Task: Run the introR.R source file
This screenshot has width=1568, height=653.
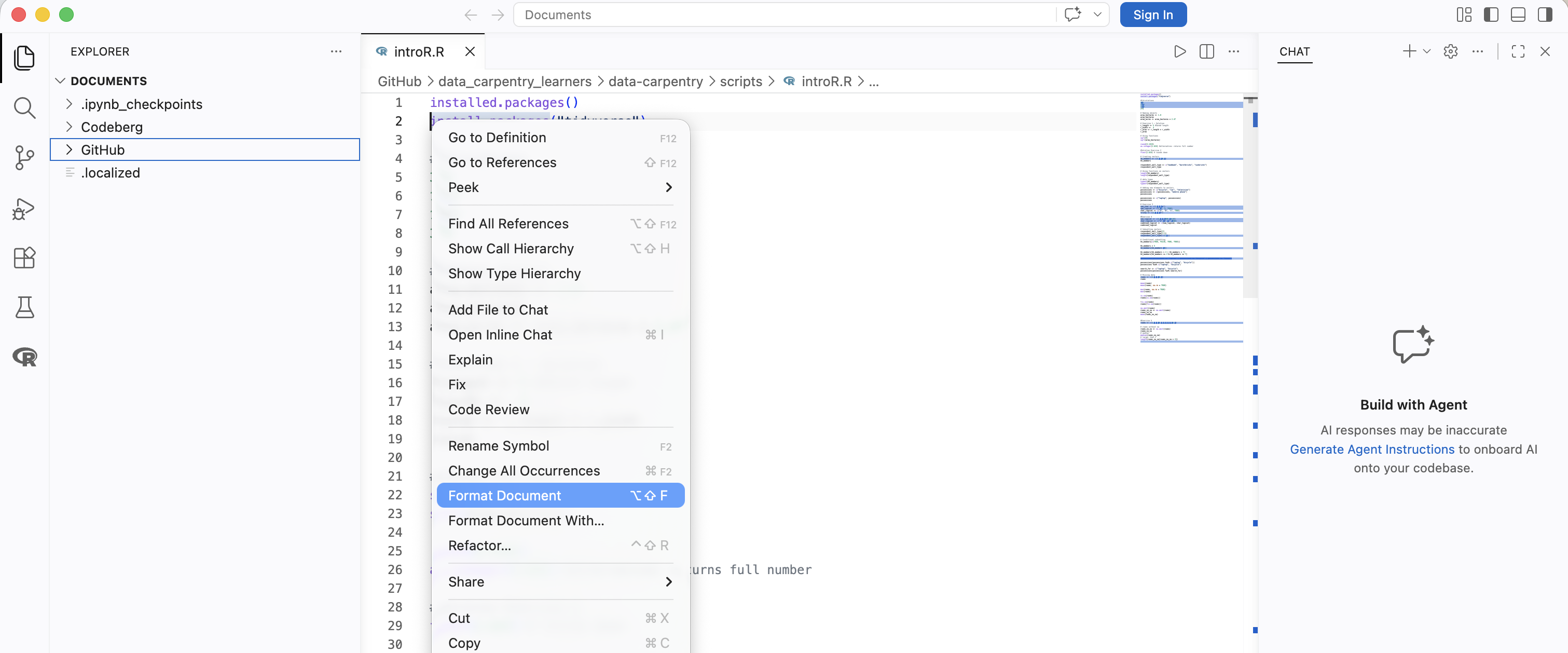Action: [x=1180, y=52]
